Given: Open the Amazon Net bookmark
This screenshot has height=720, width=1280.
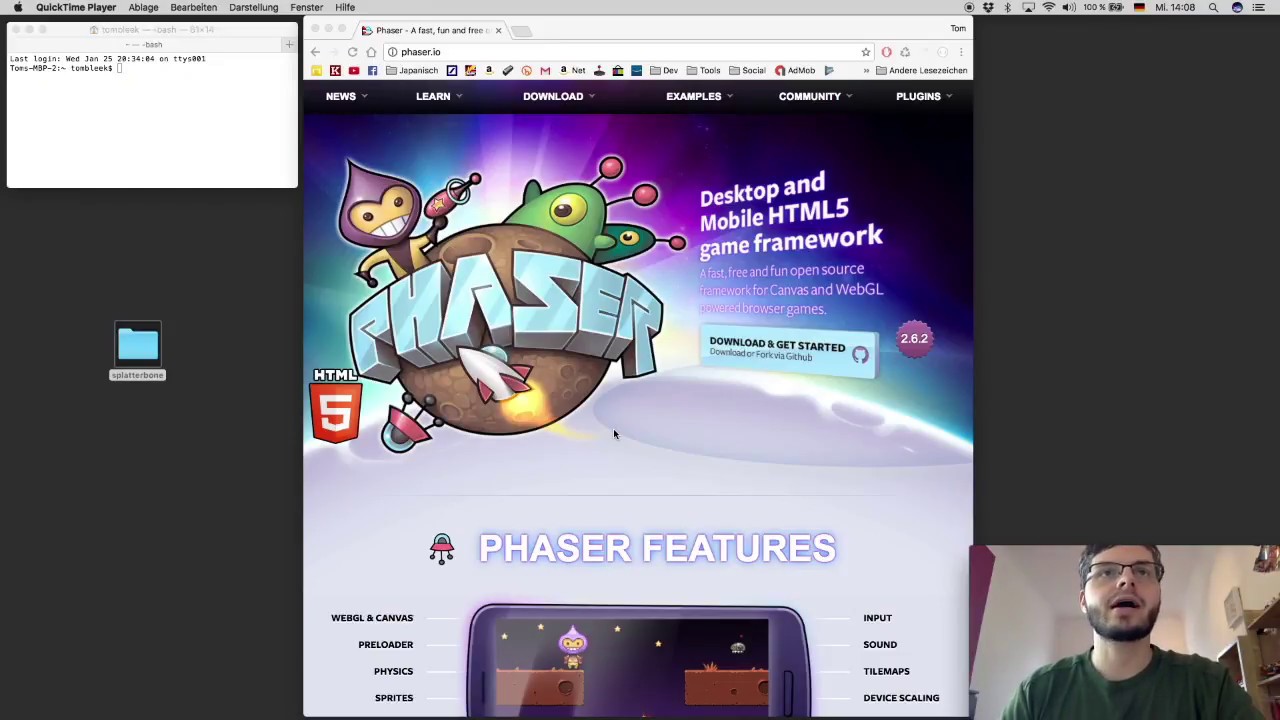Looking at the screenshot, I should [572, 70].
